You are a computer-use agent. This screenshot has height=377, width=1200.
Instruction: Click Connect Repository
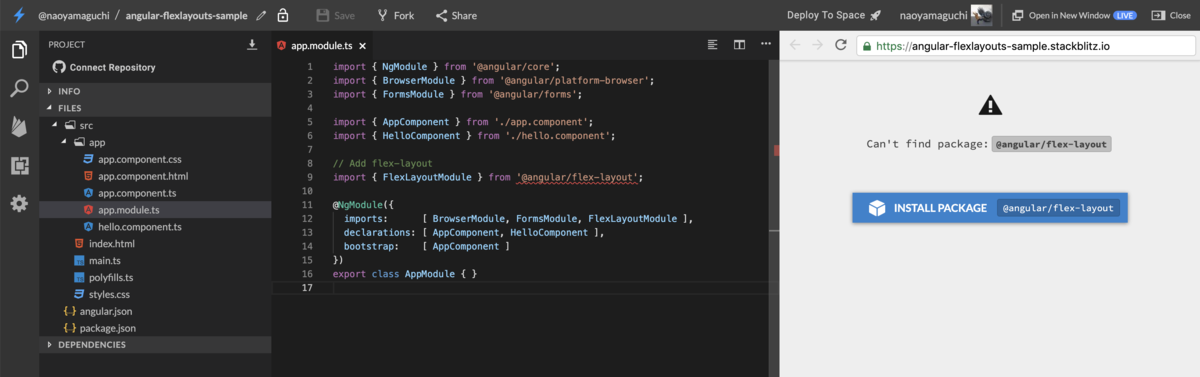click(104, 68)
